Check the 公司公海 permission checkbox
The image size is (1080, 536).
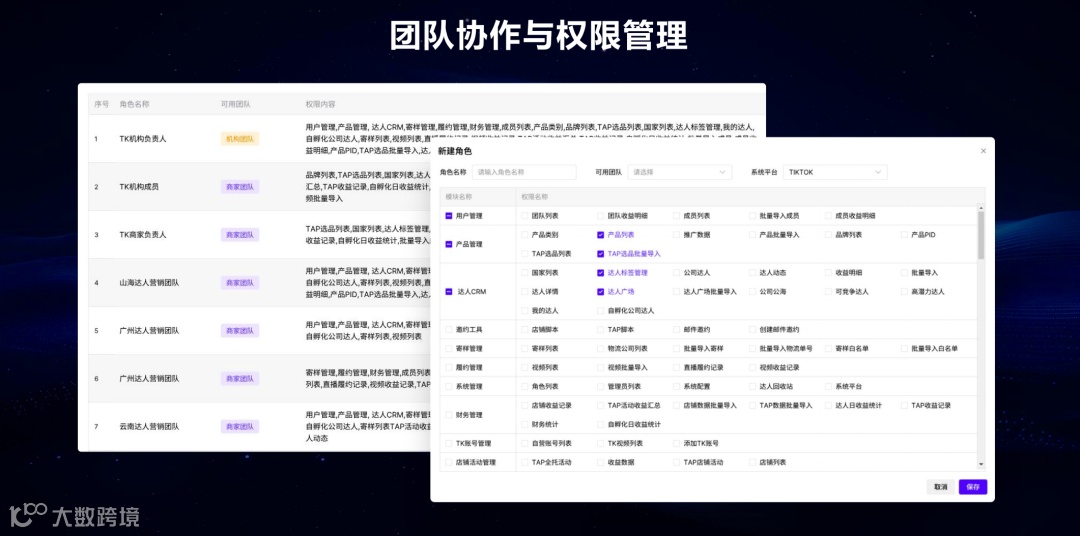click(x=752, y=291)
